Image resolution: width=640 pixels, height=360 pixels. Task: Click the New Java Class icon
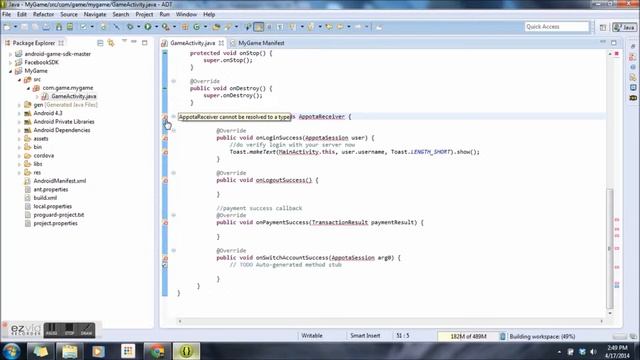coord(197,27)
